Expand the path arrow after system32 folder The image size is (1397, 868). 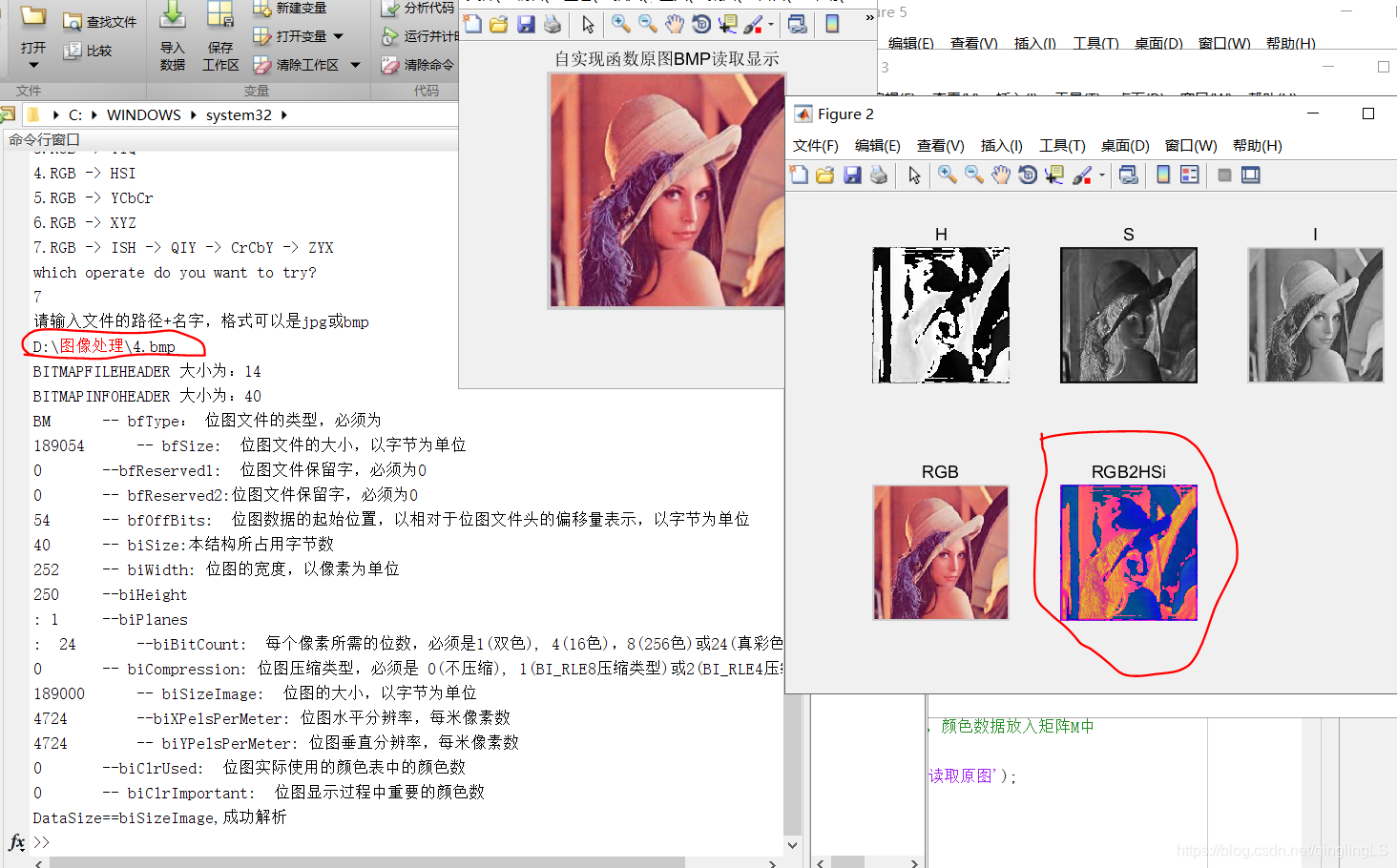(283, 114)
